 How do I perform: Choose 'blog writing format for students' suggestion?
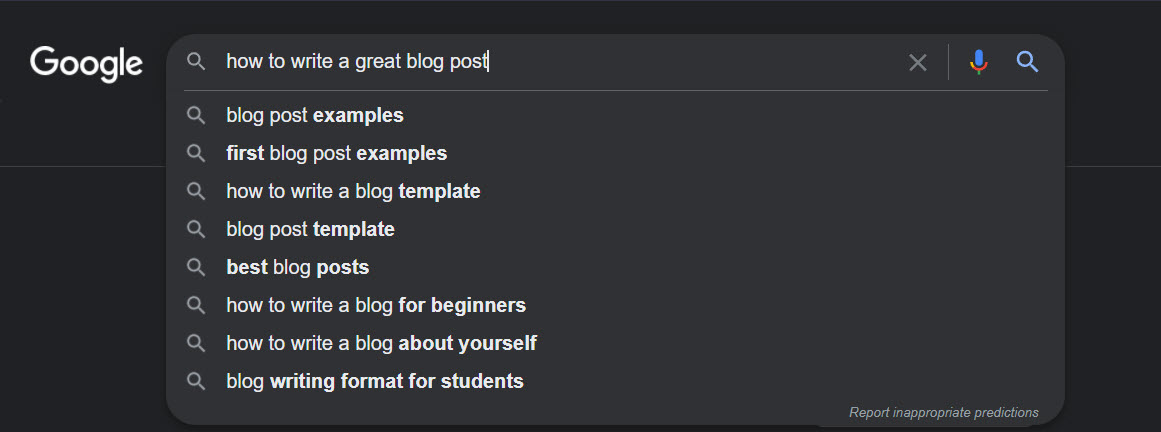coord(615,382)
